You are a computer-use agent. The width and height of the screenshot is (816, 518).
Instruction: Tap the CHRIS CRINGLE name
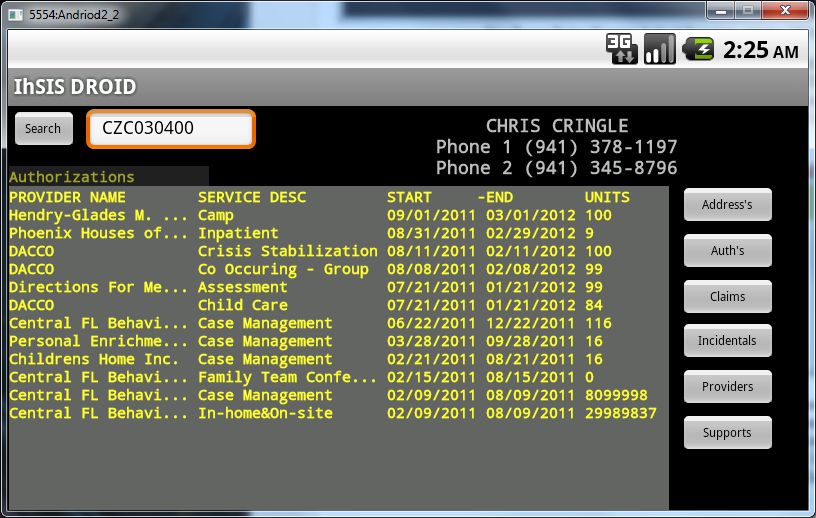(x=557, y=126)
